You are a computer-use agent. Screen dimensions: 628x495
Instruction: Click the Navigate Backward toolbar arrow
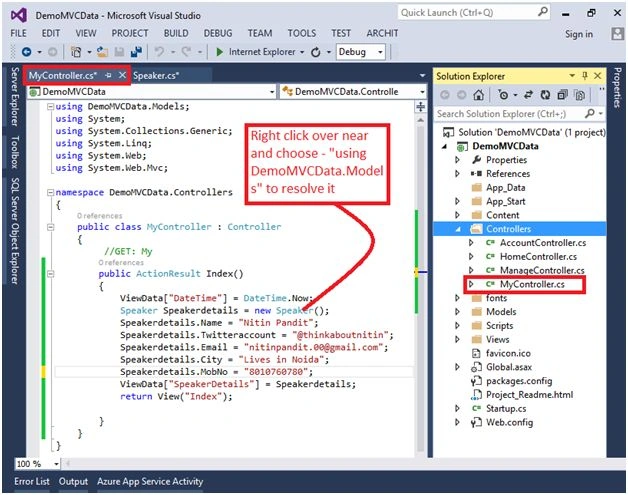tap(27, 52)
